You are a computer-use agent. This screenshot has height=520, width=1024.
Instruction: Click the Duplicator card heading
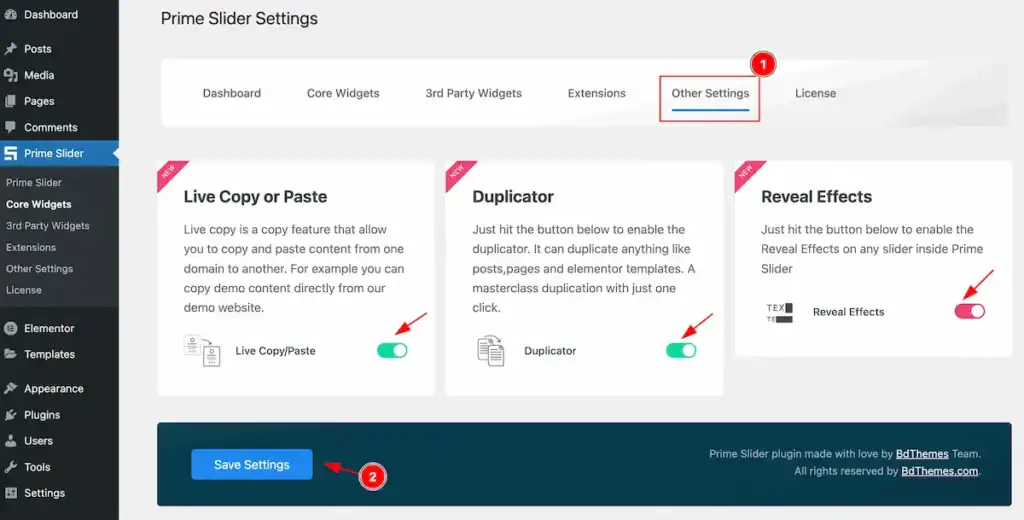pos(513,197)
